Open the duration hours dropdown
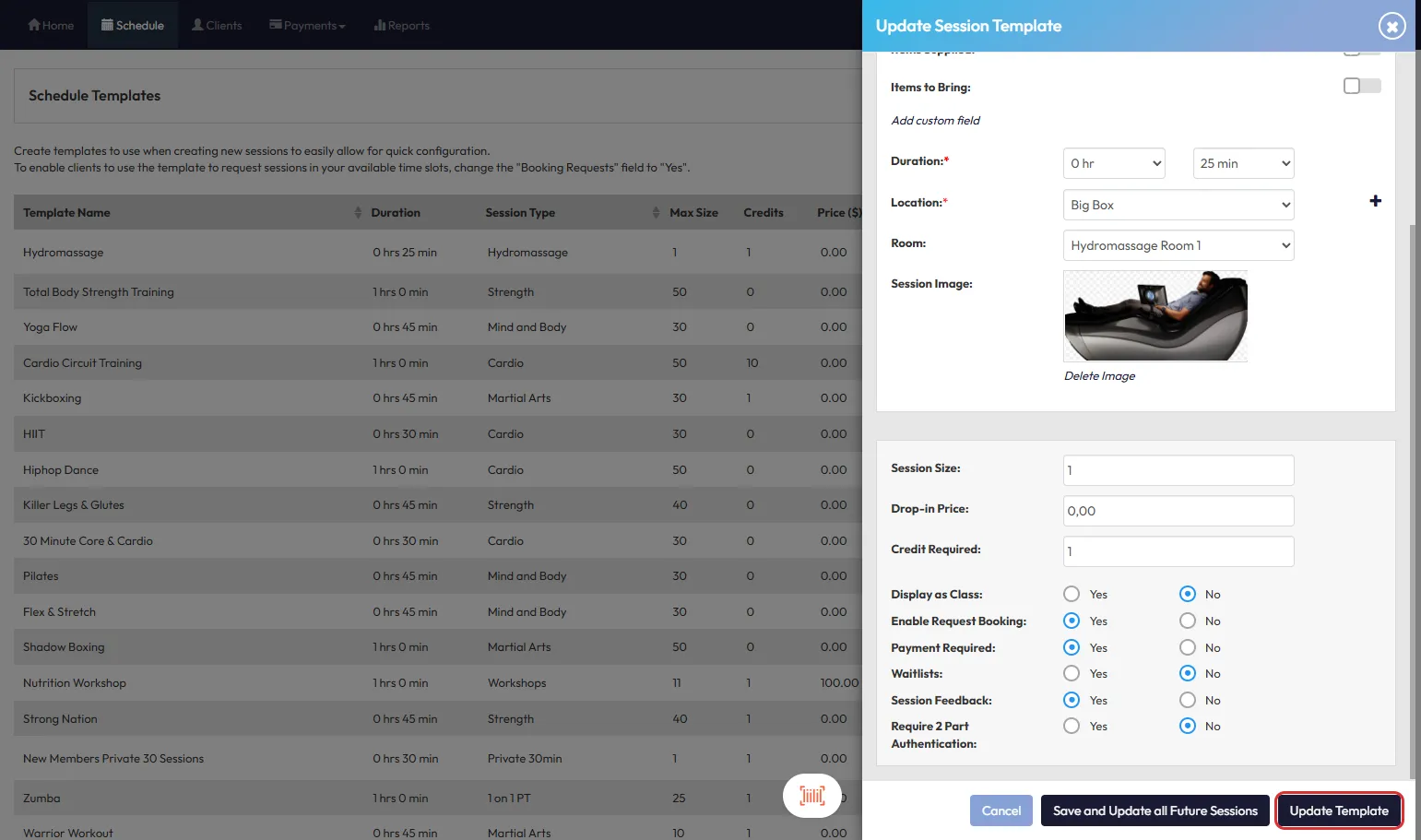Image resolution: width=1421 pixels, height=840 pixels. coord(1114,163)
